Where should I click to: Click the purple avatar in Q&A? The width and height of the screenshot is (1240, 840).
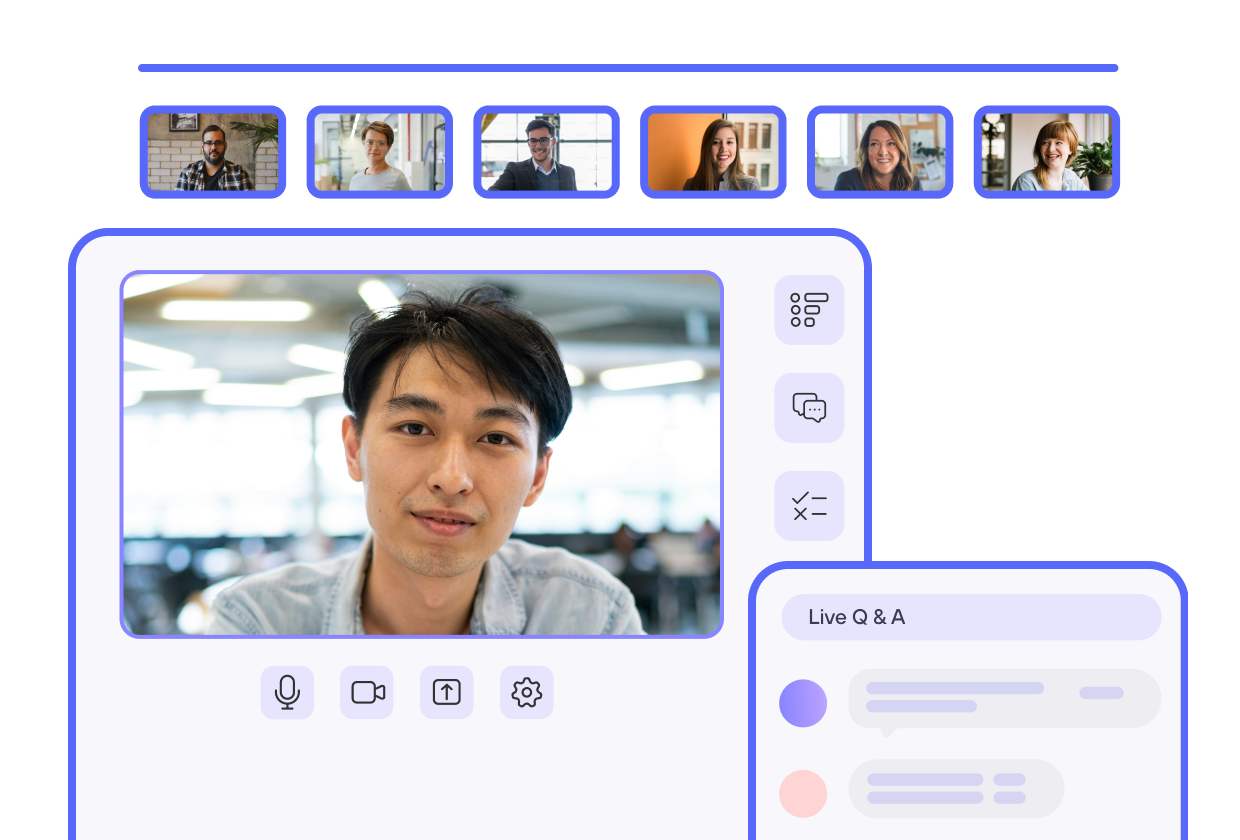803,703
